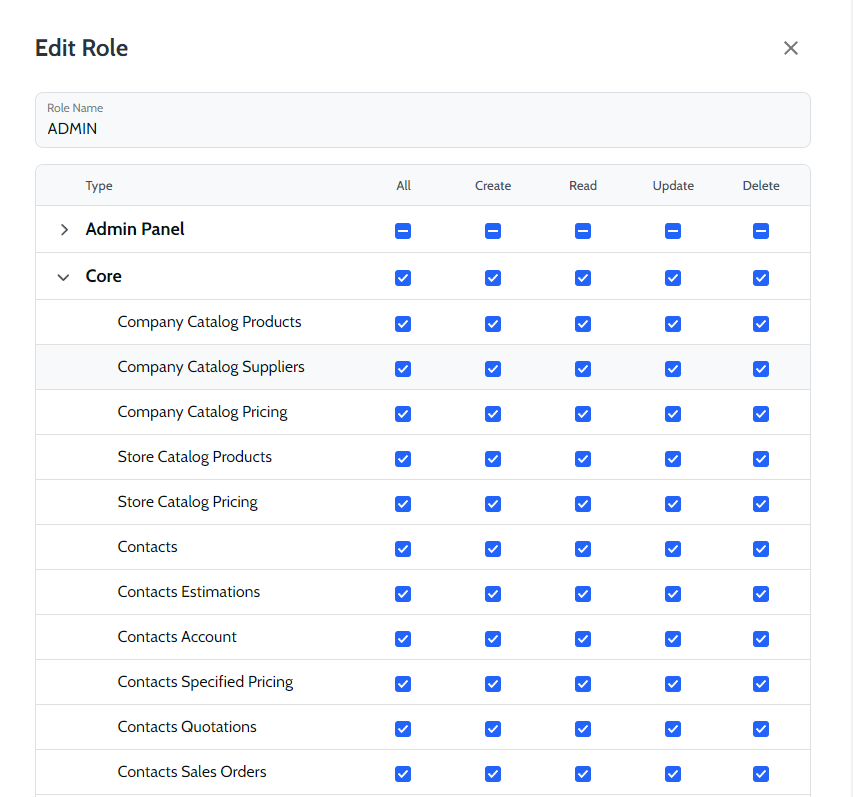Disable Delete for Company Catalog Pricing
This screenshot has height=797, width=853.
(761, 414)
